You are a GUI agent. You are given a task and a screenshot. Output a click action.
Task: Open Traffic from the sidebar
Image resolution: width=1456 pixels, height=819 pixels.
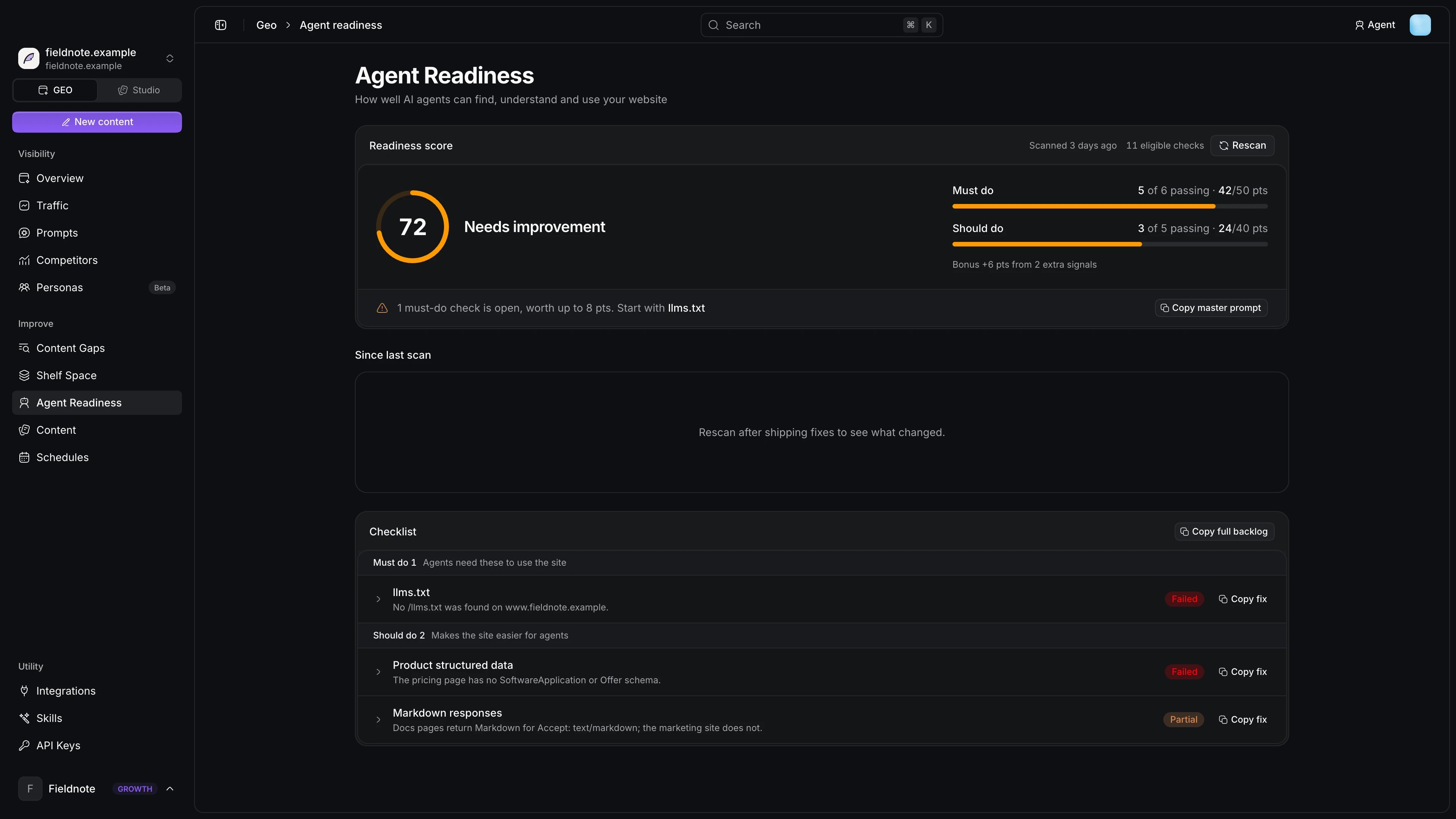pyautogui.click(x=97, y=206)
